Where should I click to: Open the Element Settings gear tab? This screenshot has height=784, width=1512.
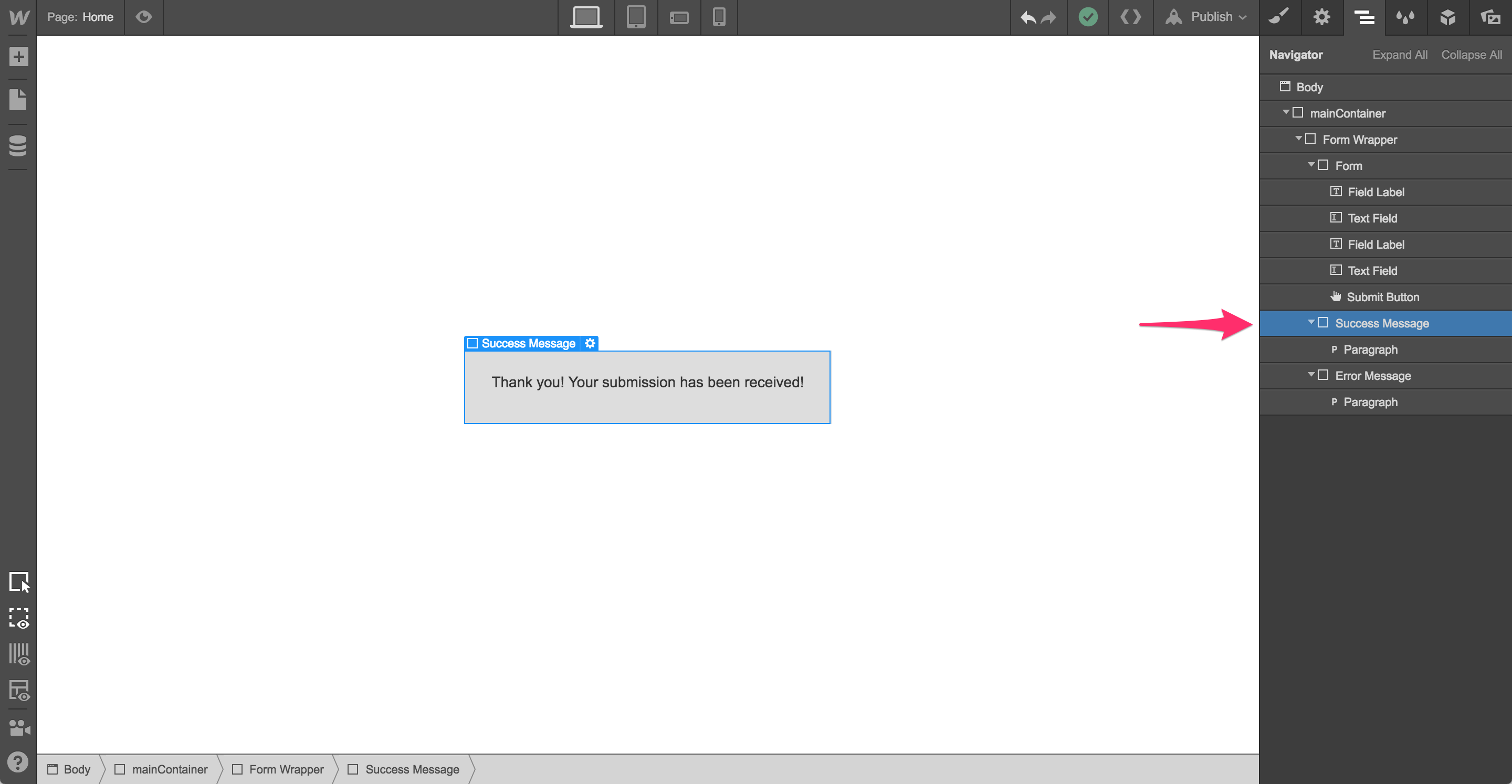1321,17
